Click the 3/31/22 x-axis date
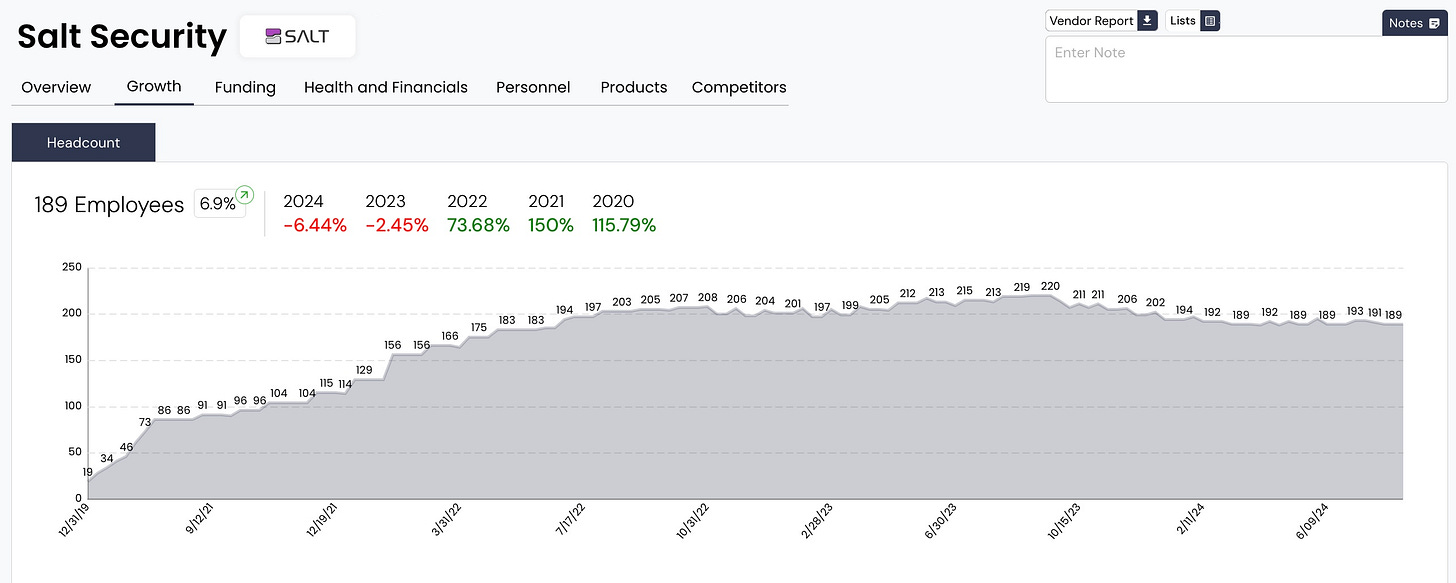Viewport: 1456px width, 583px height. (x=446, y=522)
